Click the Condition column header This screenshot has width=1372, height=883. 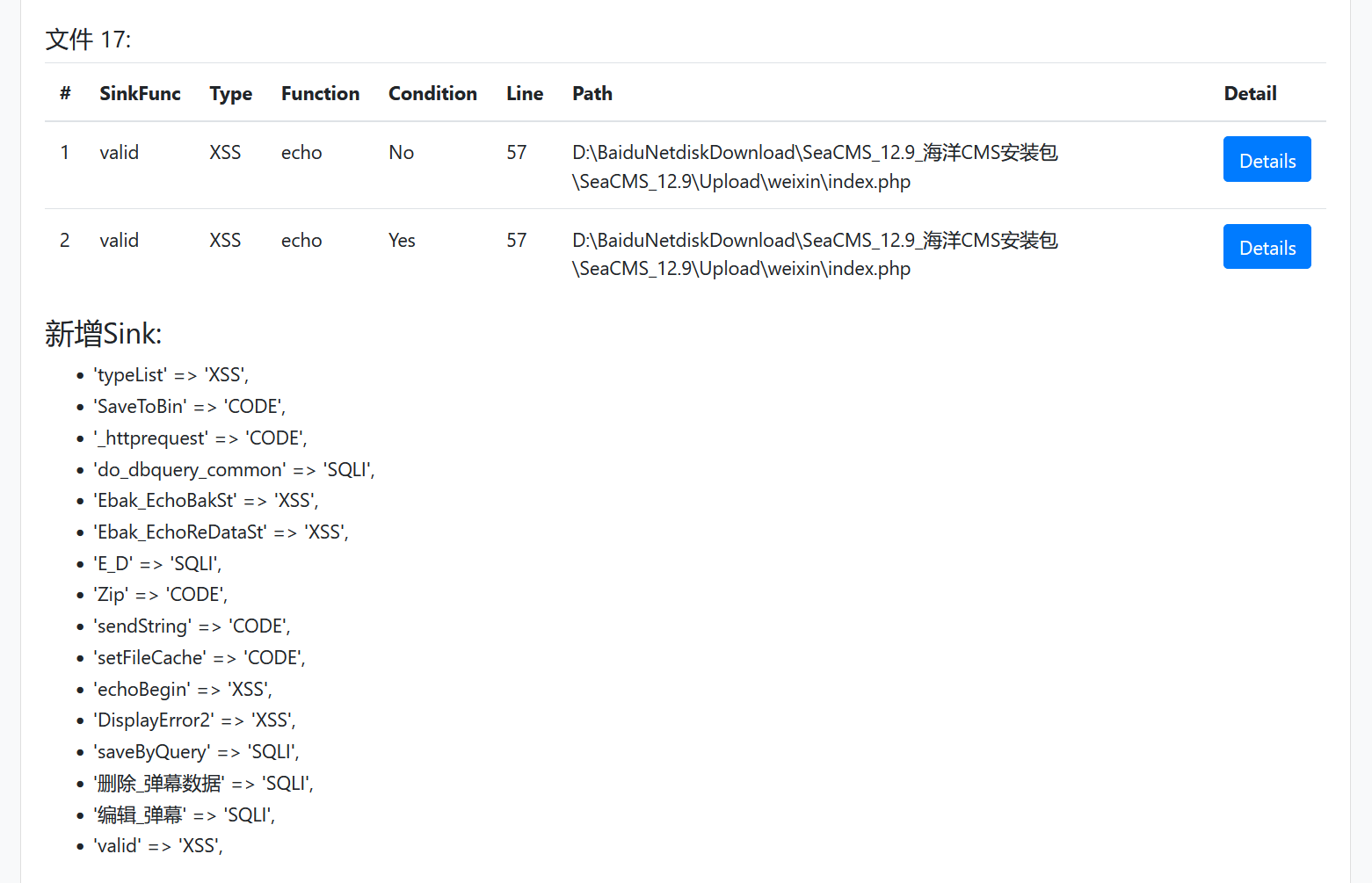pos(432,93)
